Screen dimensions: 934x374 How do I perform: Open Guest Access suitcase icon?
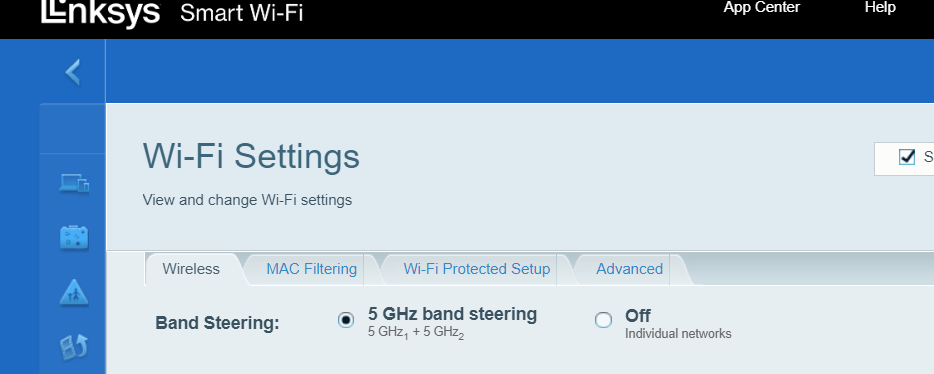(x=74, y=237)
